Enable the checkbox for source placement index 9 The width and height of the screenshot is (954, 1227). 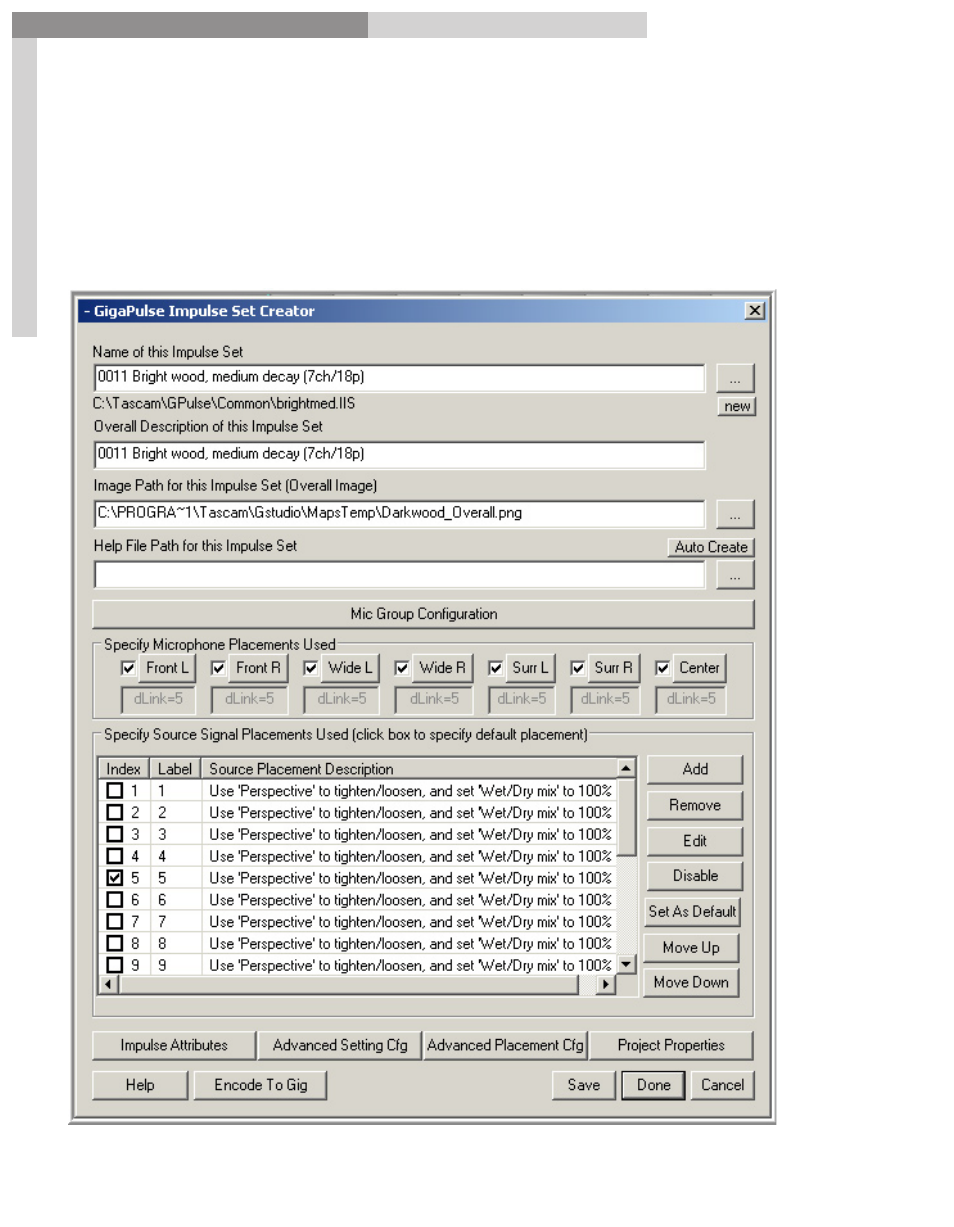pos(115,965)
